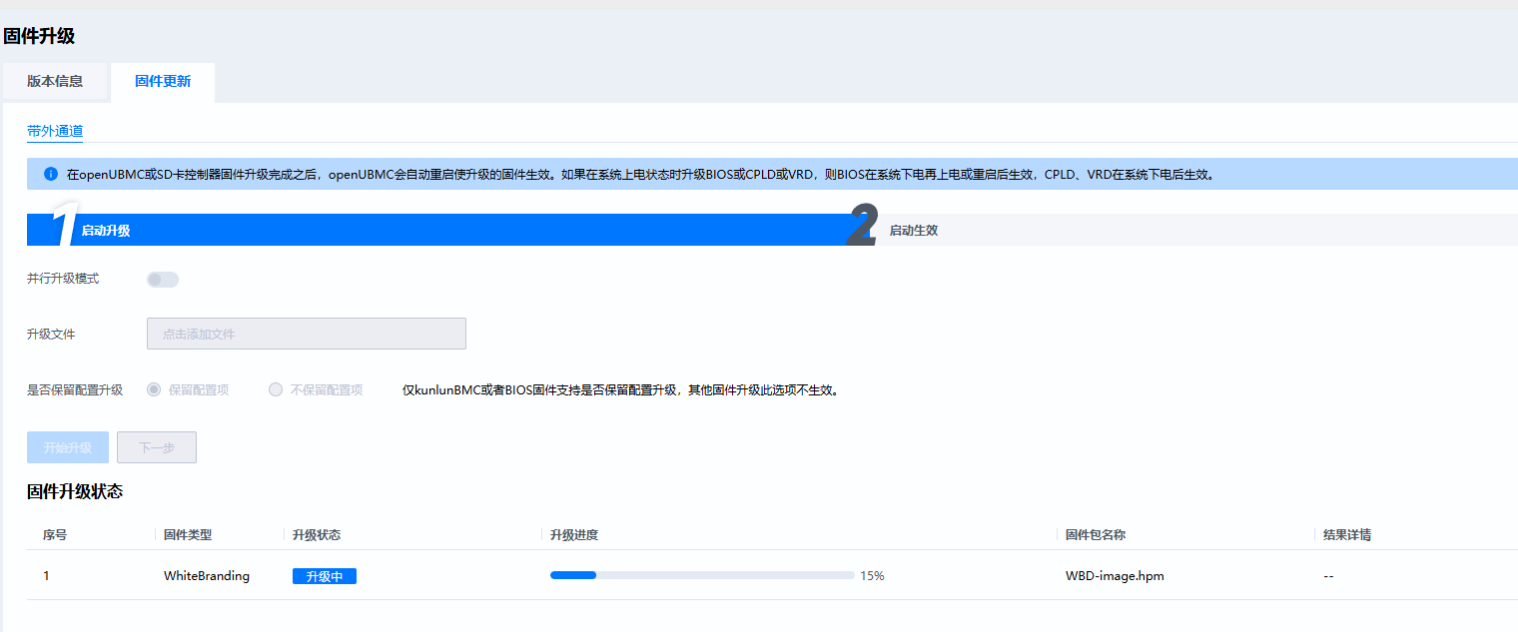Click the step 1 number icon
Viewport: 1518px width, 632px height.
pos(63,227)
